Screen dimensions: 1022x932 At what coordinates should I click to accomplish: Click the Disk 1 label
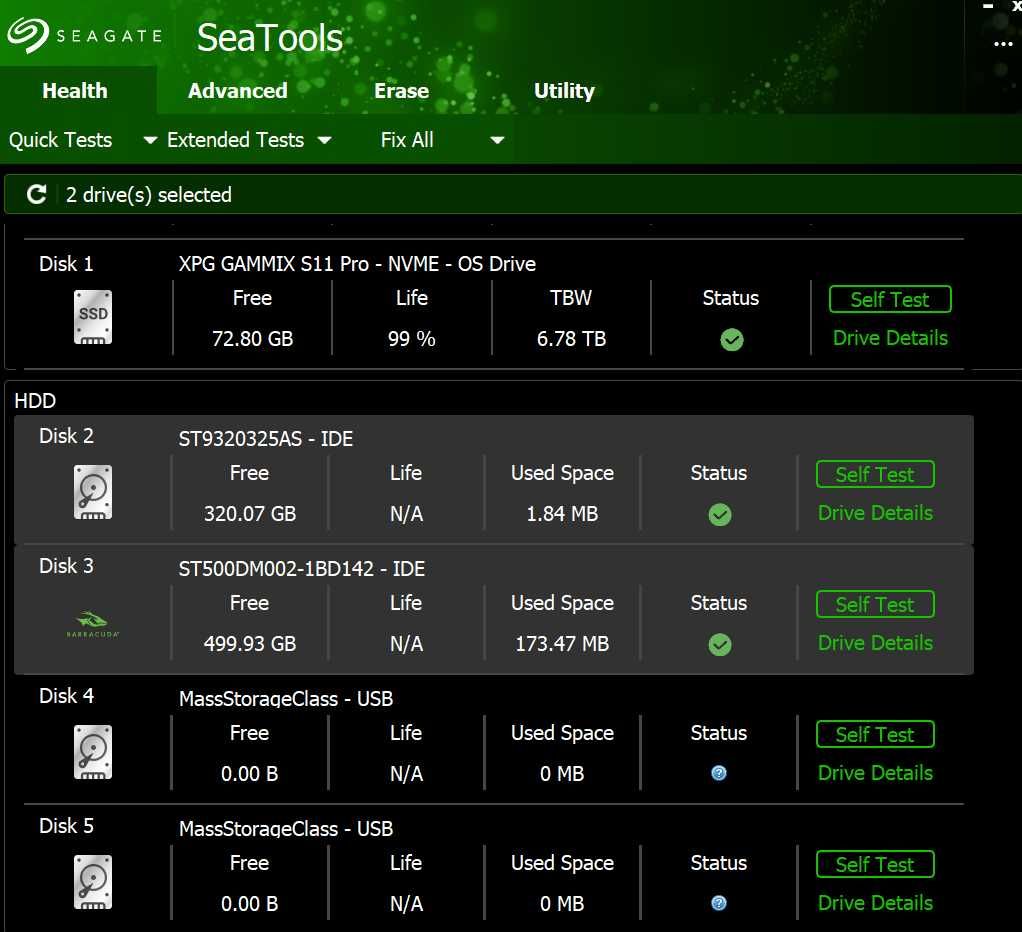66,264
